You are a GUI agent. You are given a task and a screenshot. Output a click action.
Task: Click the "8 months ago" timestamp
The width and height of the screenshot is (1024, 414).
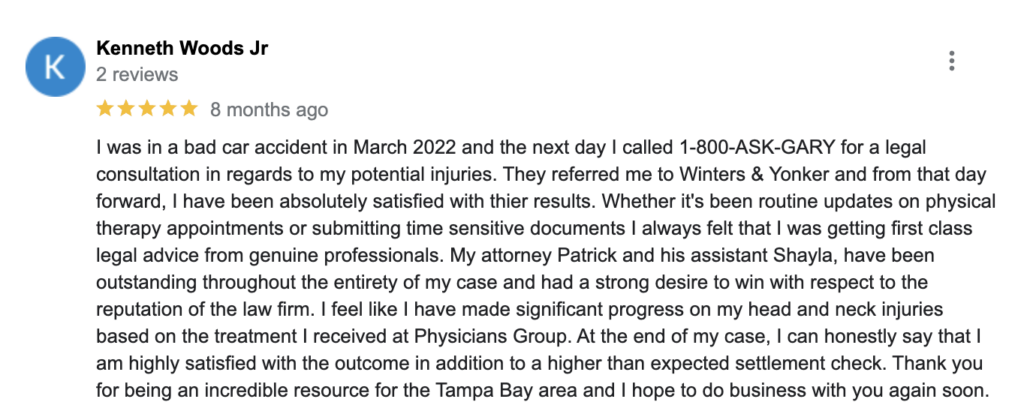(x=268, y=109)
